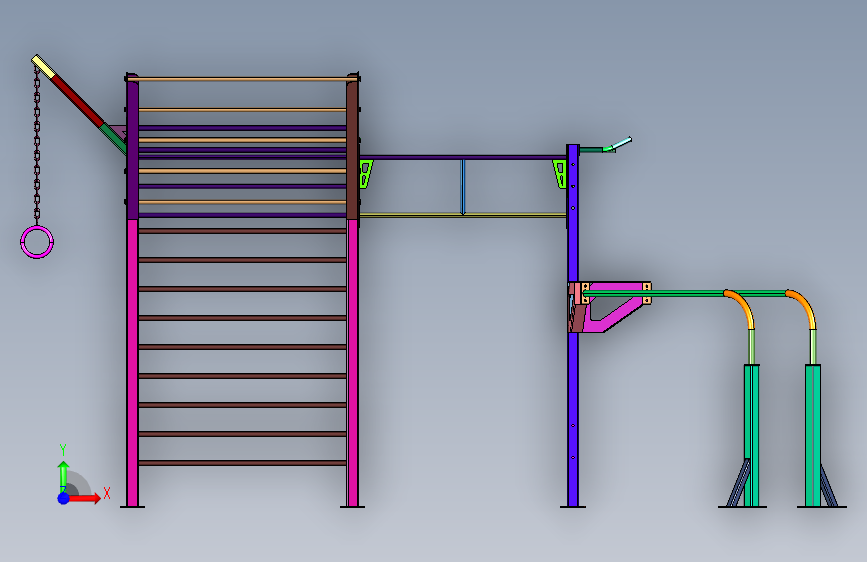The image size is (867, 562).
Task: Select the right orange curved elbow
Action: pos(804,307)
